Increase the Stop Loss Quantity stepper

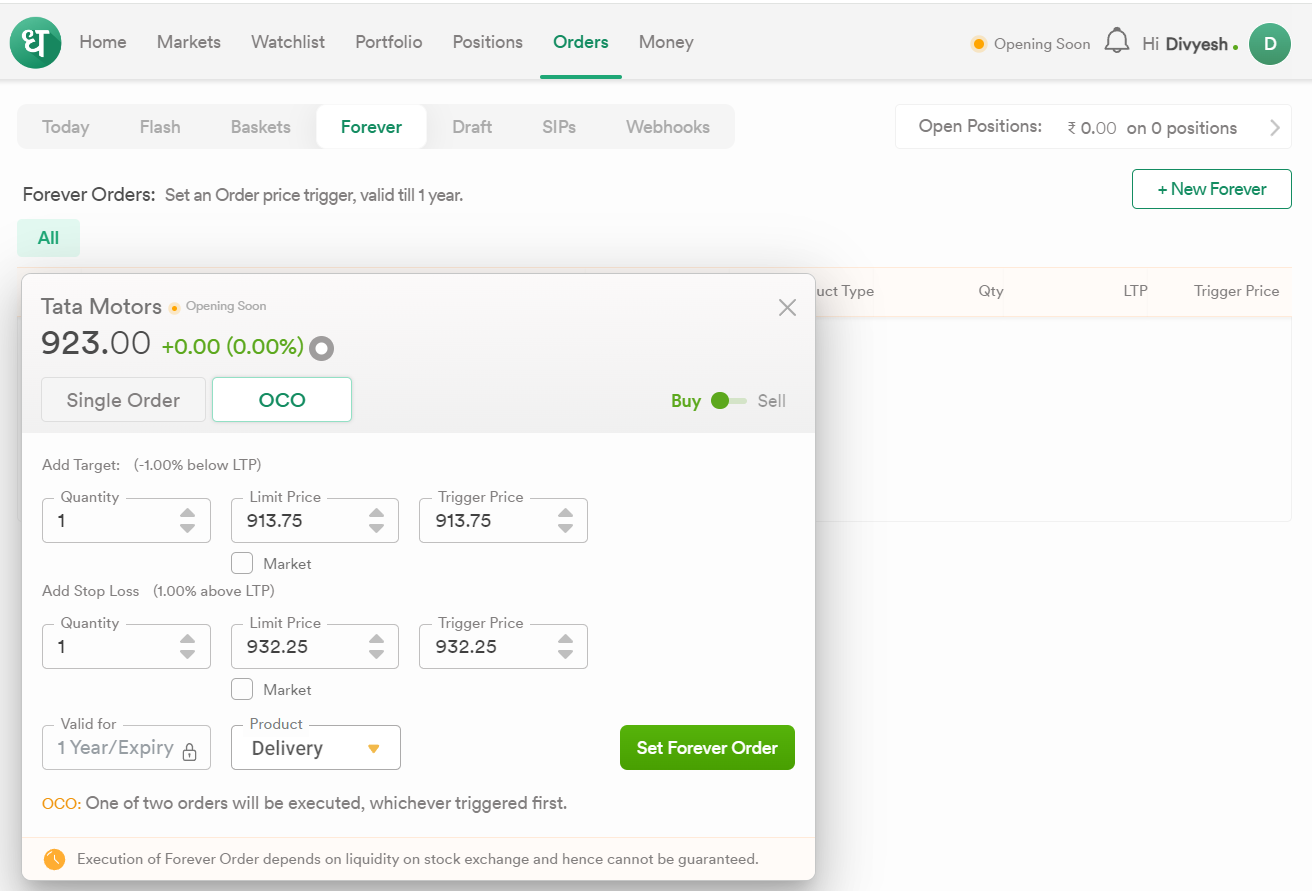[187, 639]
